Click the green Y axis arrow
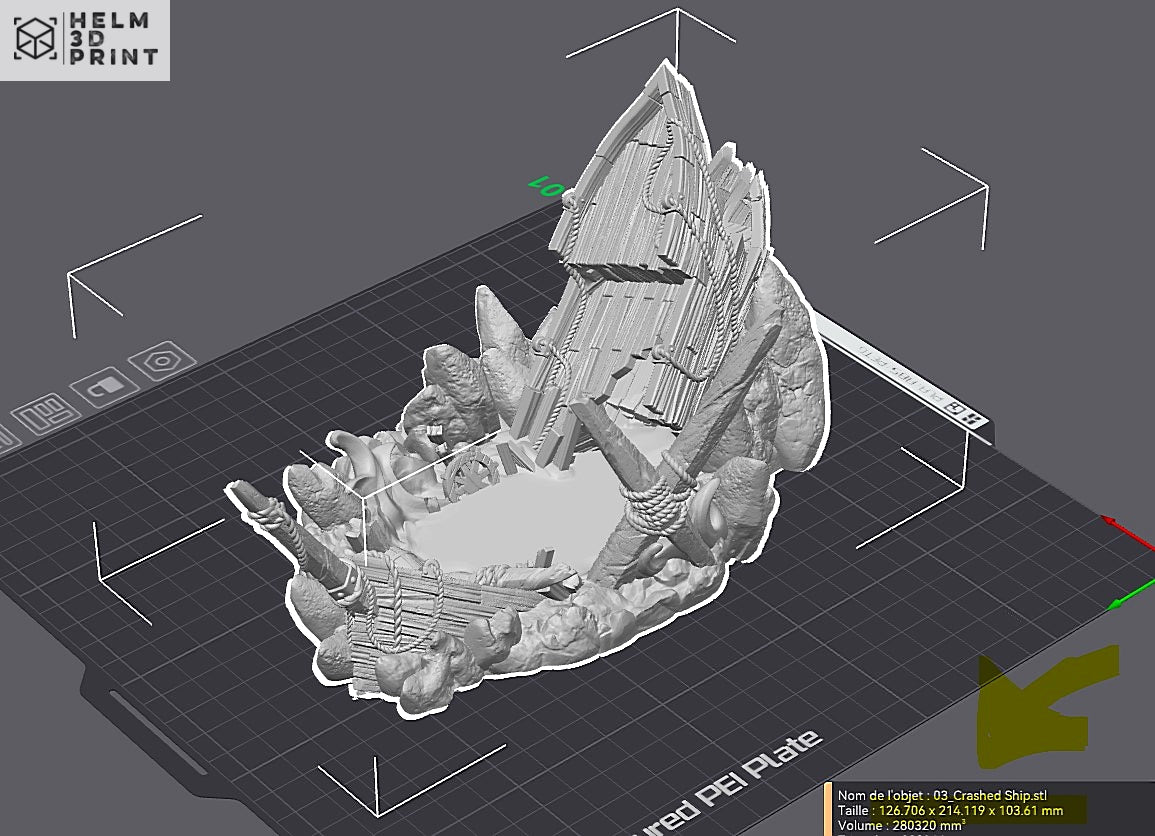The image size is (1155, 836). [x=1131, y=594]
